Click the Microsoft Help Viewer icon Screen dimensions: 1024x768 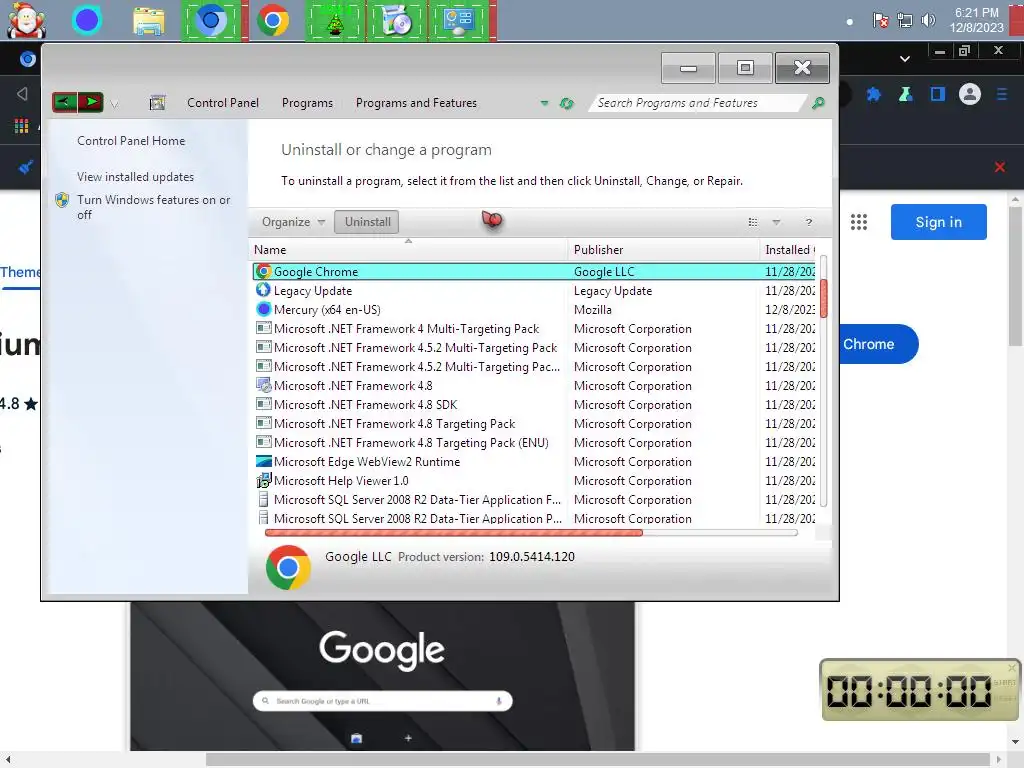pos(264,481)
